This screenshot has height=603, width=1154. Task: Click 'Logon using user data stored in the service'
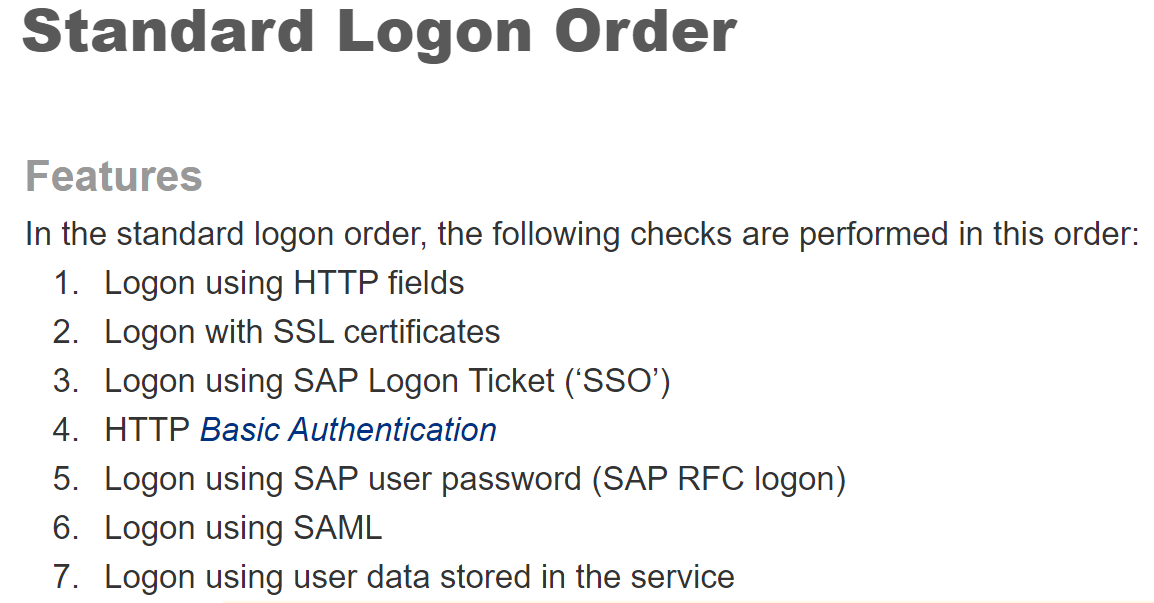[x=419, y=577]
